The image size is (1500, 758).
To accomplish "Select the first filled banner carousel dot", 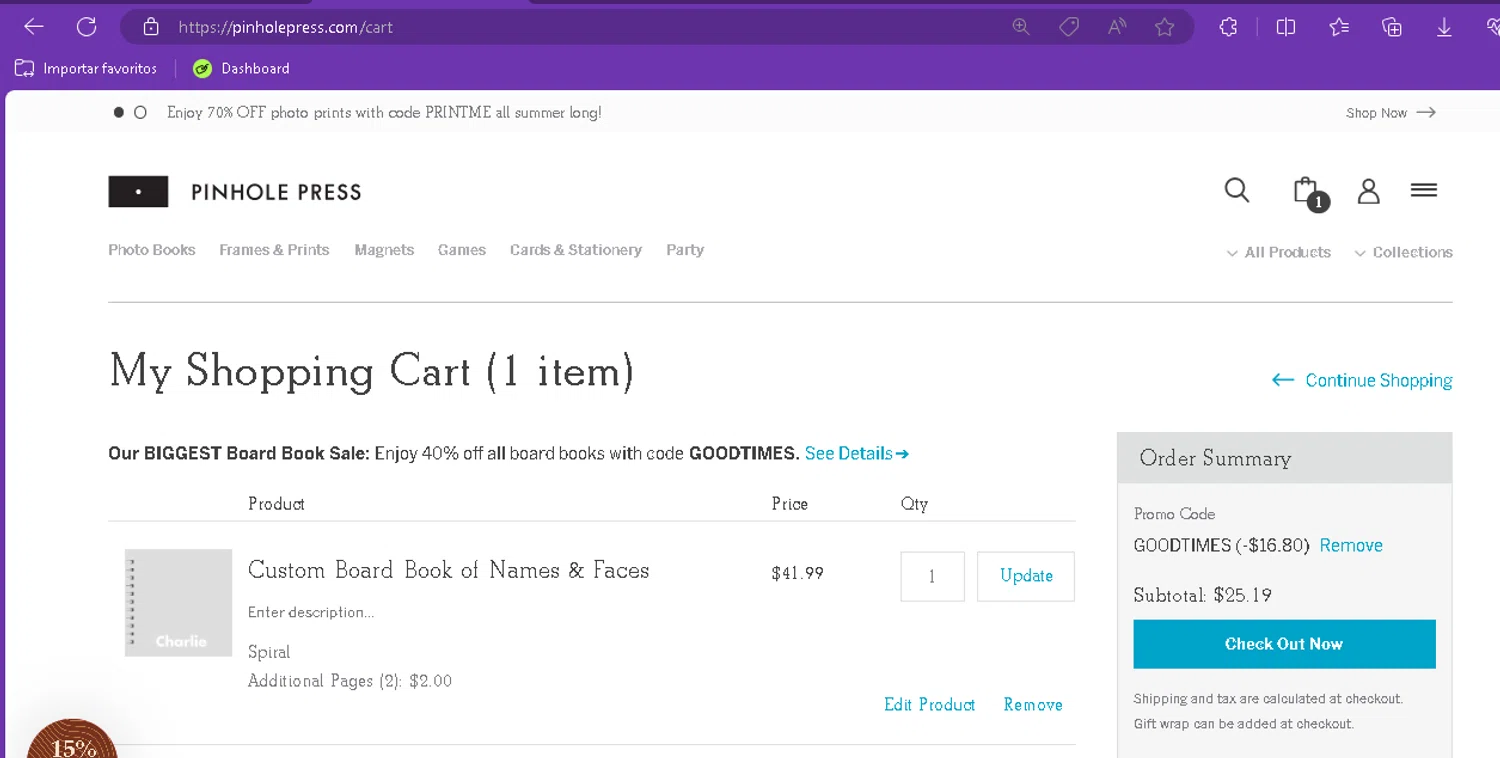I will pyautogui.click(x=119, y=113).
